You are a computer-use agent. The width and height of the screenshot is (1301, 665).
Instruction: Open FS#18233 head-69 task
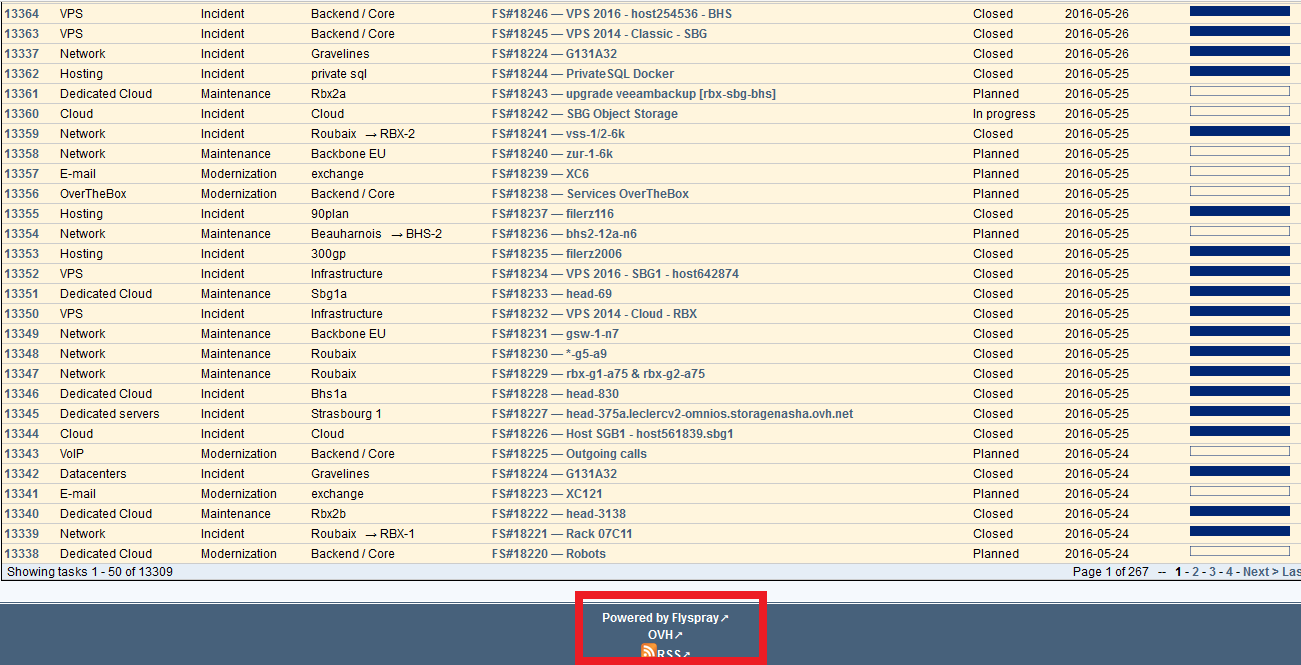(551, 294)
